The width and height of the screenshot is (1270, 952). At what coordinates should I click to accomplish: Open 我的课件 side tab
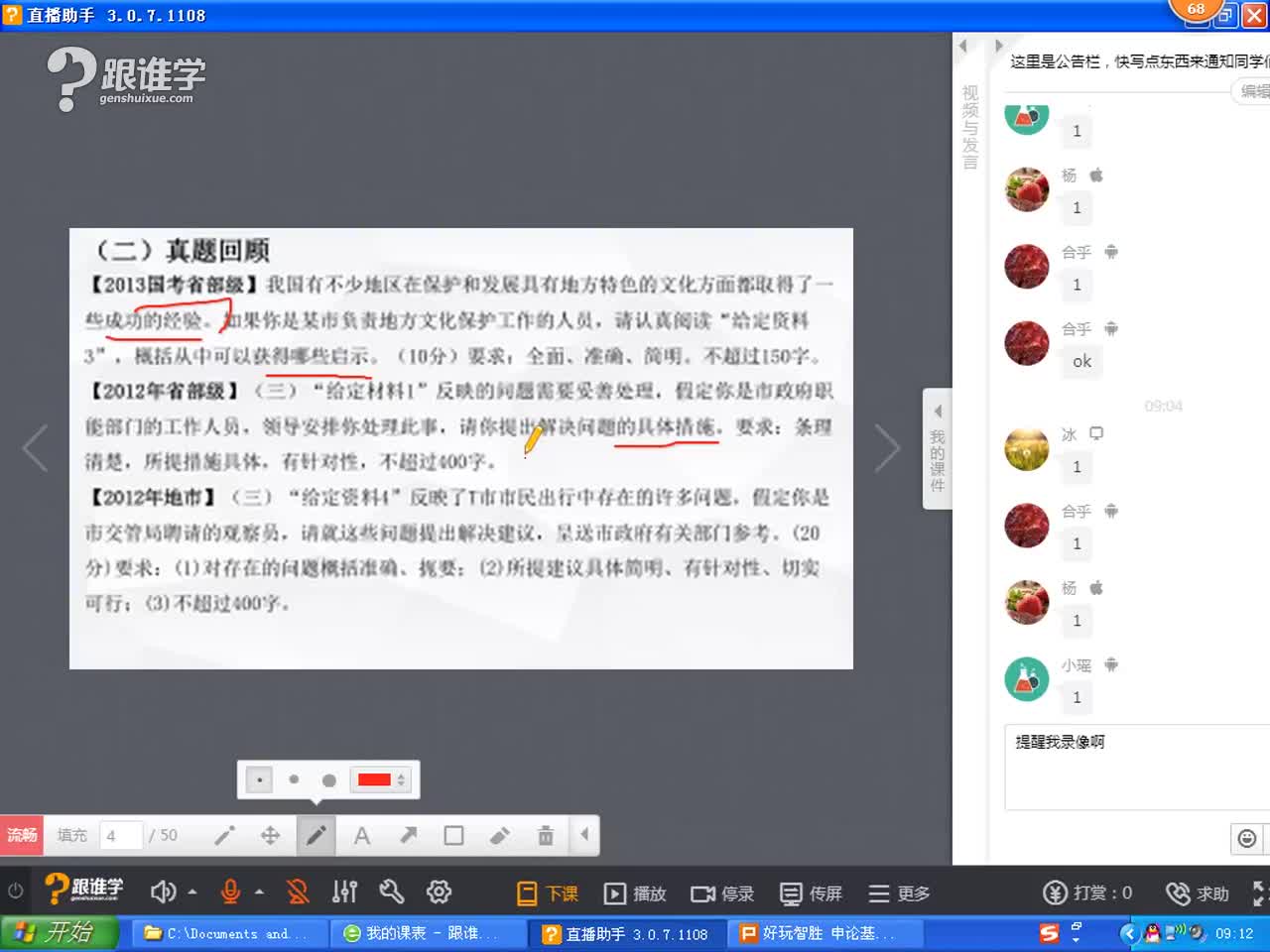tap(937, 450)
